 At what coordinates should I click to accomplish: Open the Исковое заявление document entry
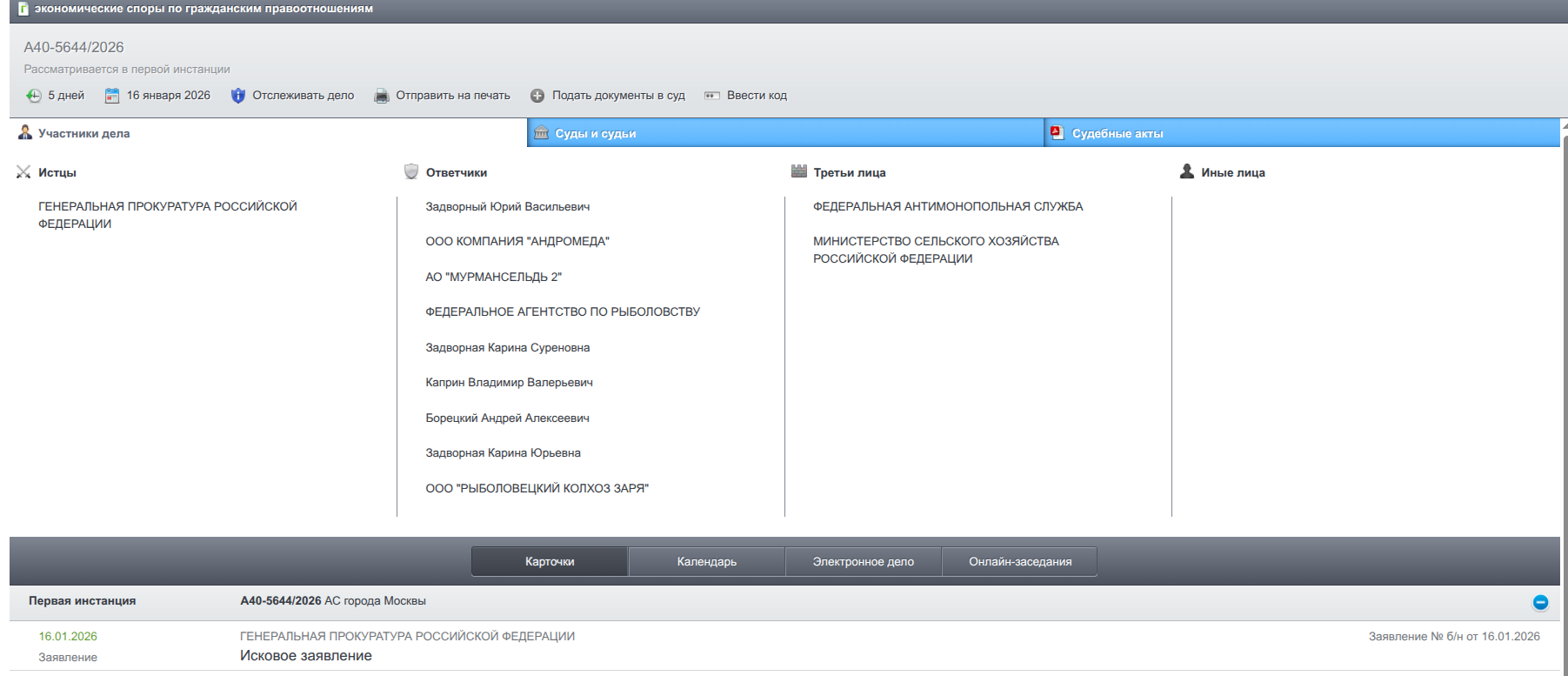coord(305,656)
